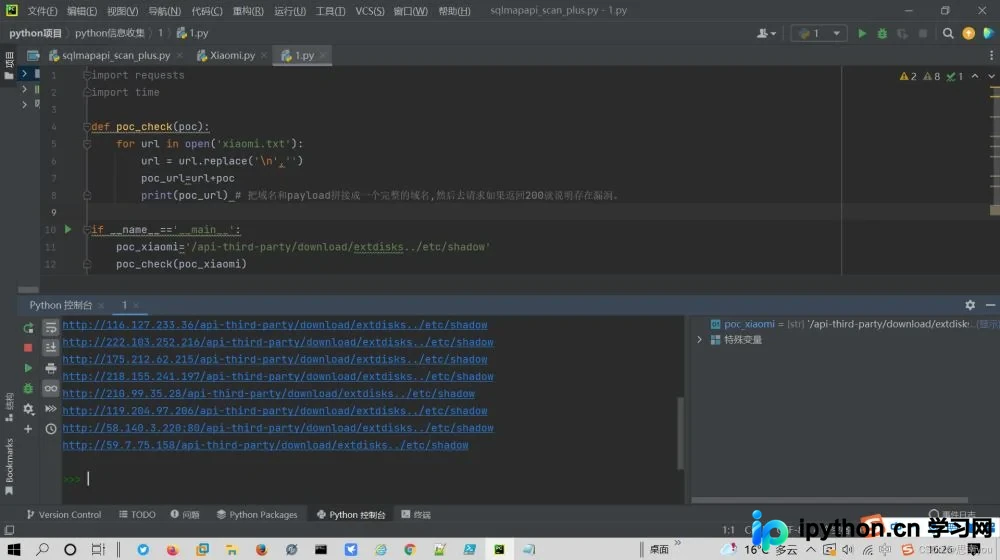Open link http://222.103.252.216 in console
The height and width of the screenshot is (560, 1000).
pyautogui.click(x=278, y=343)
